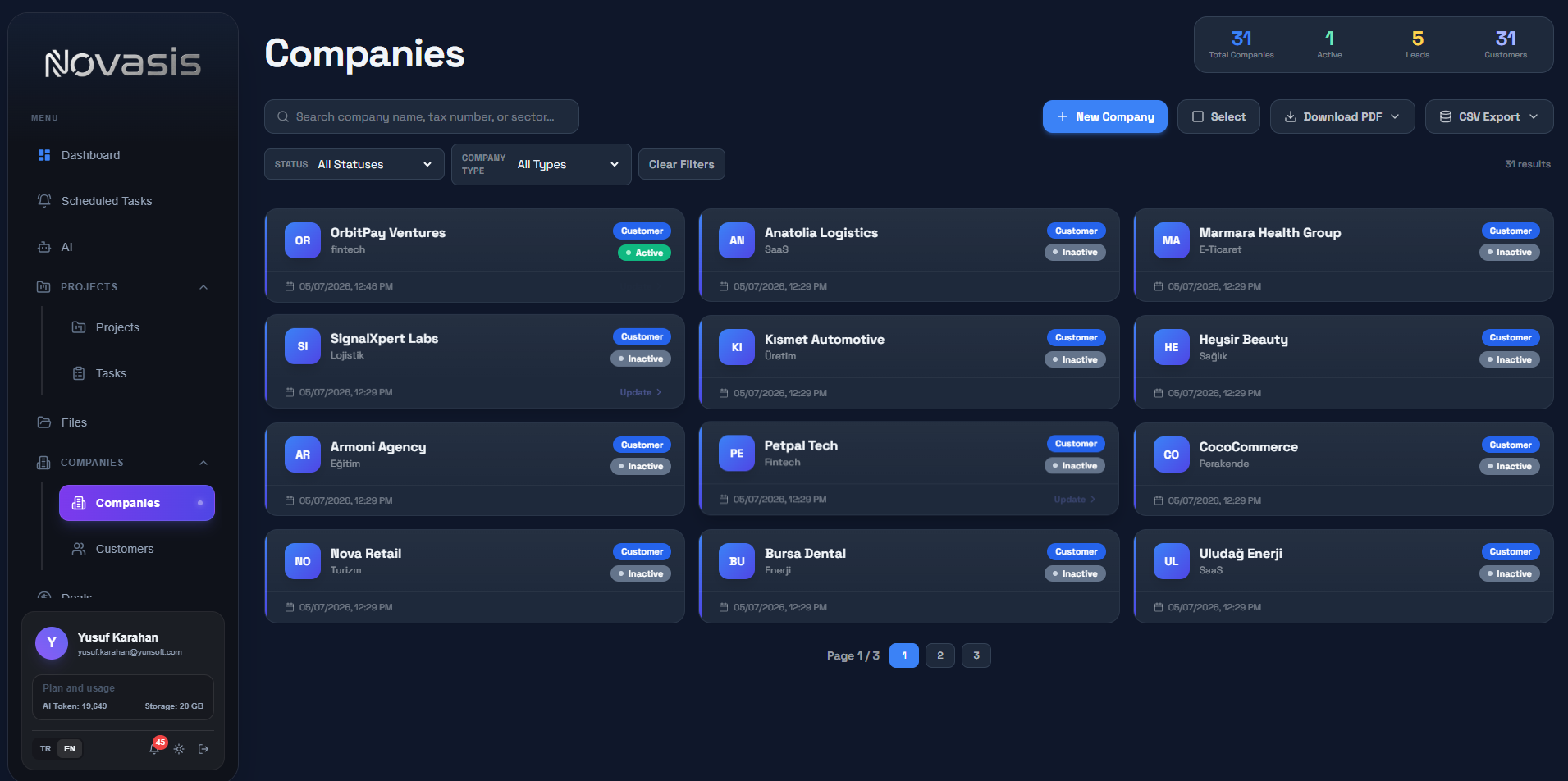Open the CSV Export dropdown

1489,116
